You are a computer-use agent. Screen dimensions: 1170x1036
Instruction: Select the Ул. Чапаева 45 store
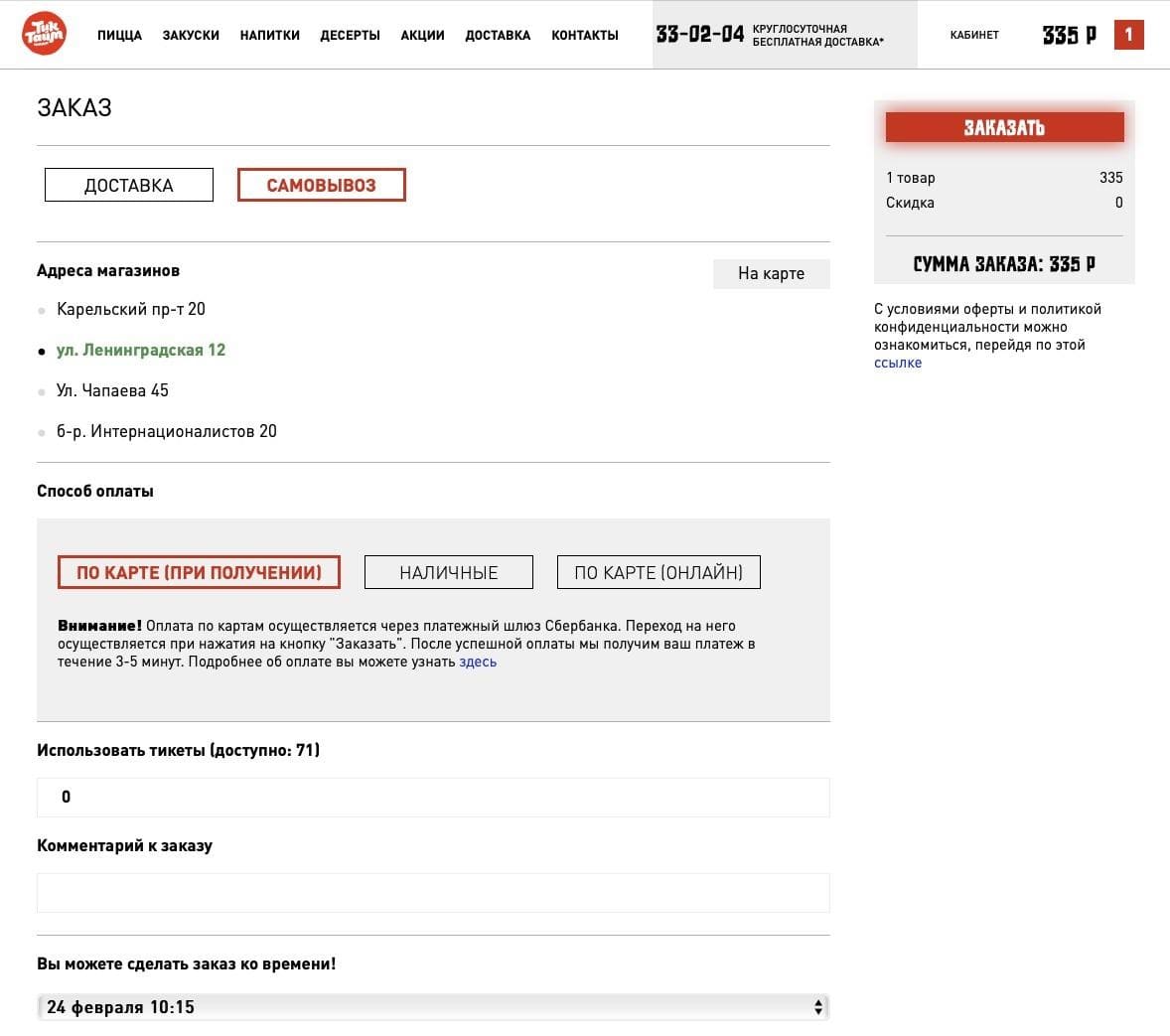[x=112, y=390]
